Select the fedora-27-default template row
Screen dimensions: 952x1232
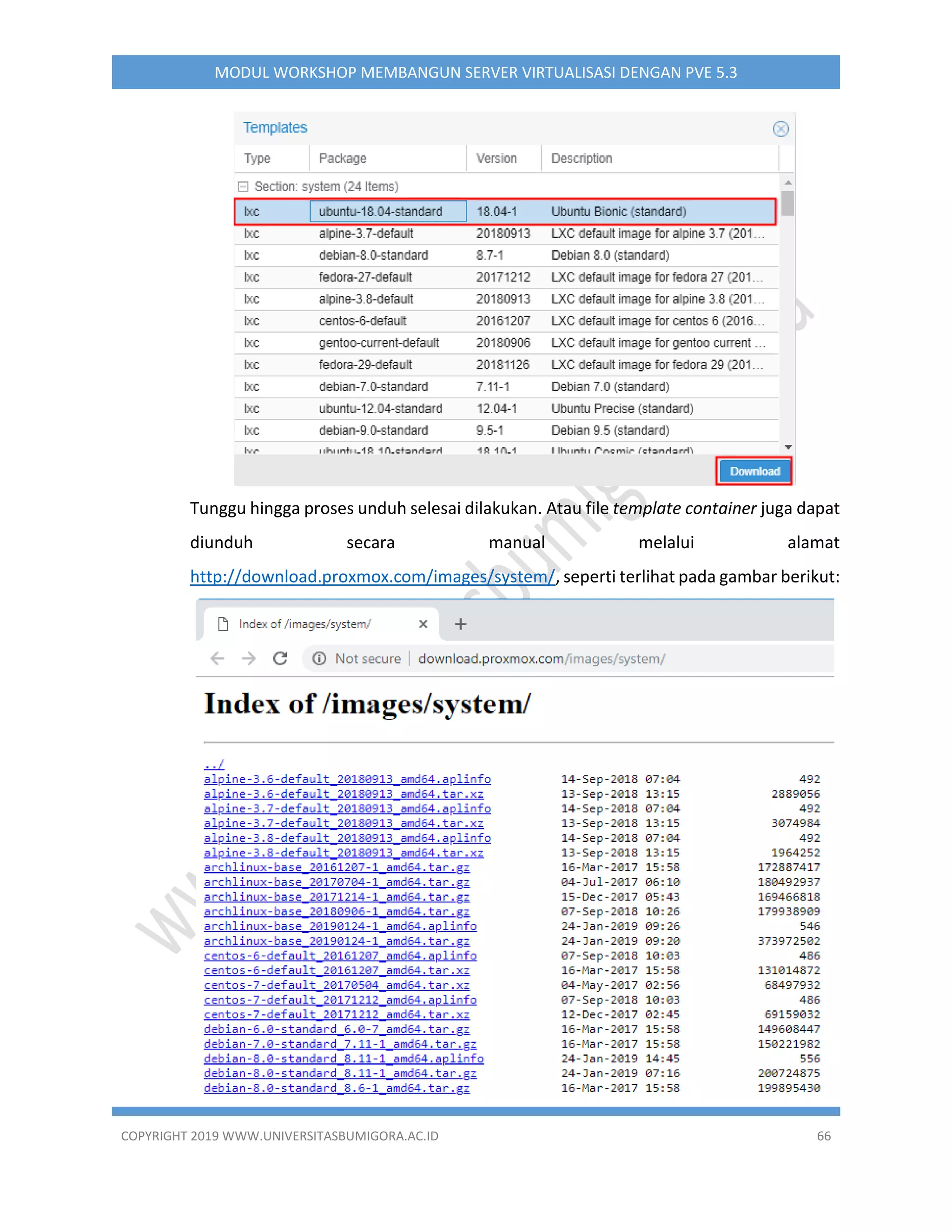tap(507, 278)
